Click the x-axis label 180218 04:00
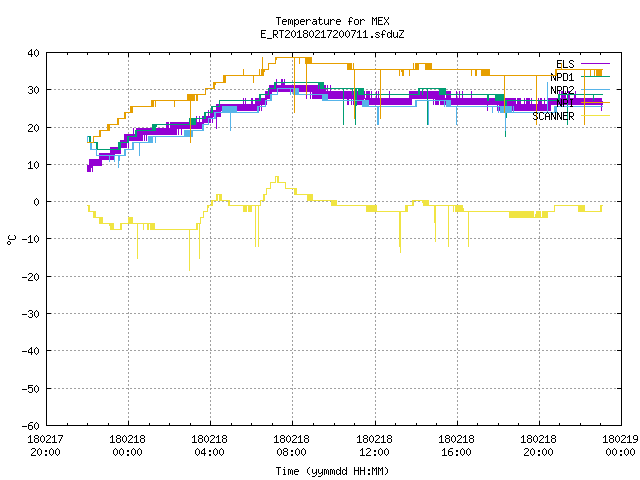Viewport: 640px width, 480px height. click(209, 446)
